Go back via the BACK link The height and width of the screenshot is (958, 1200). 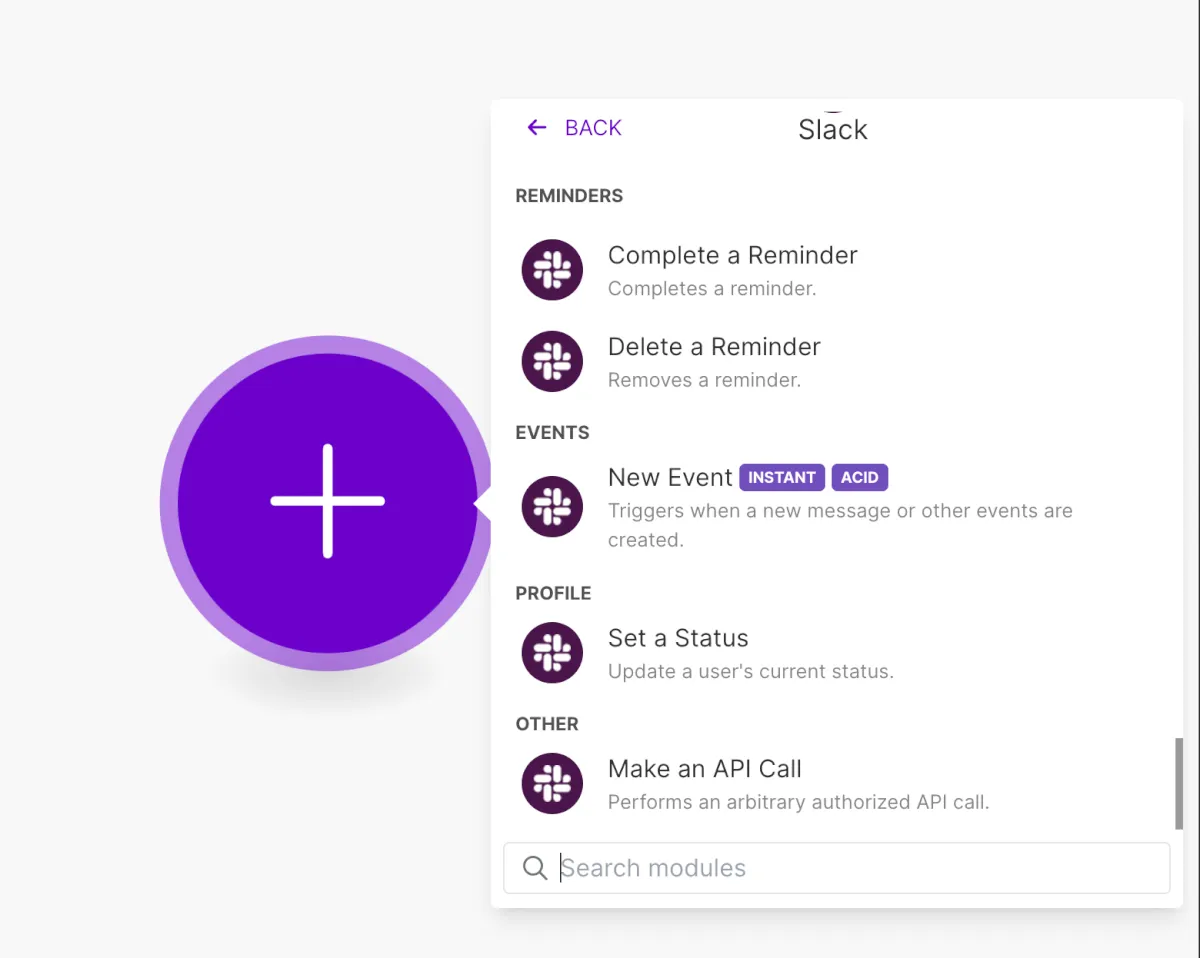(574, 127)
